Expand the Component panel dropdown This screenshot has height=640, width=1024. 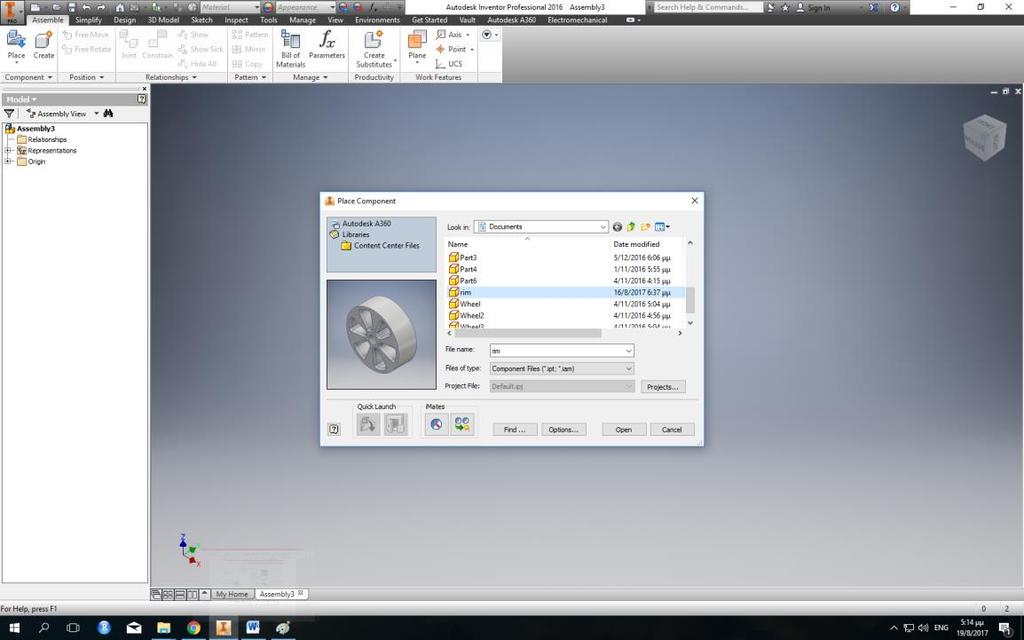point(28,77)
